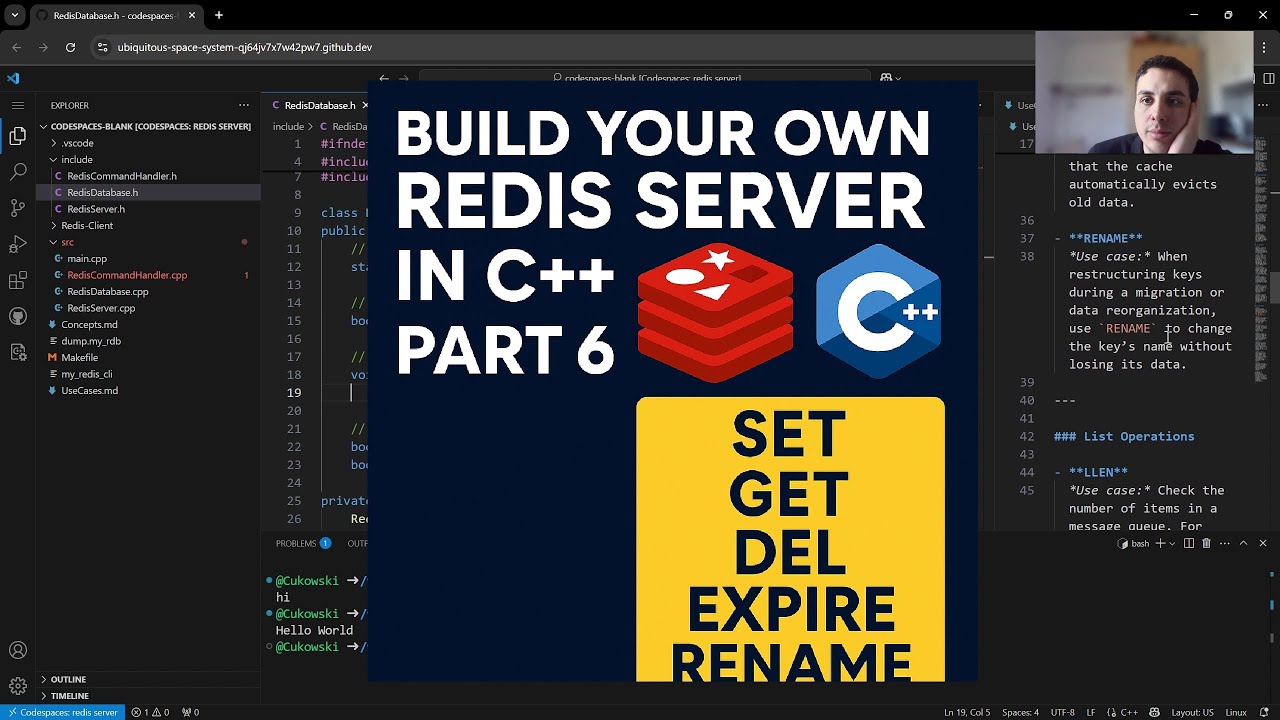Open Explorer views and more actions
Screen dimensions: 1280x720
click(244, 105)
